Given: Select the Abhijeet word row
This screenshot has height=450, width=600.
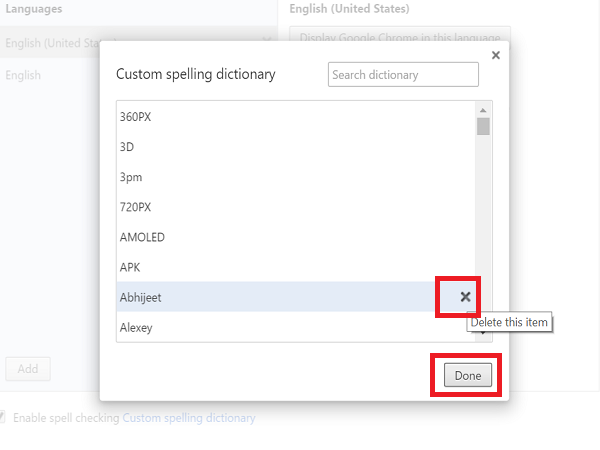Looking at the screenshot, I should pyautogui.click(x=250, y=297).
